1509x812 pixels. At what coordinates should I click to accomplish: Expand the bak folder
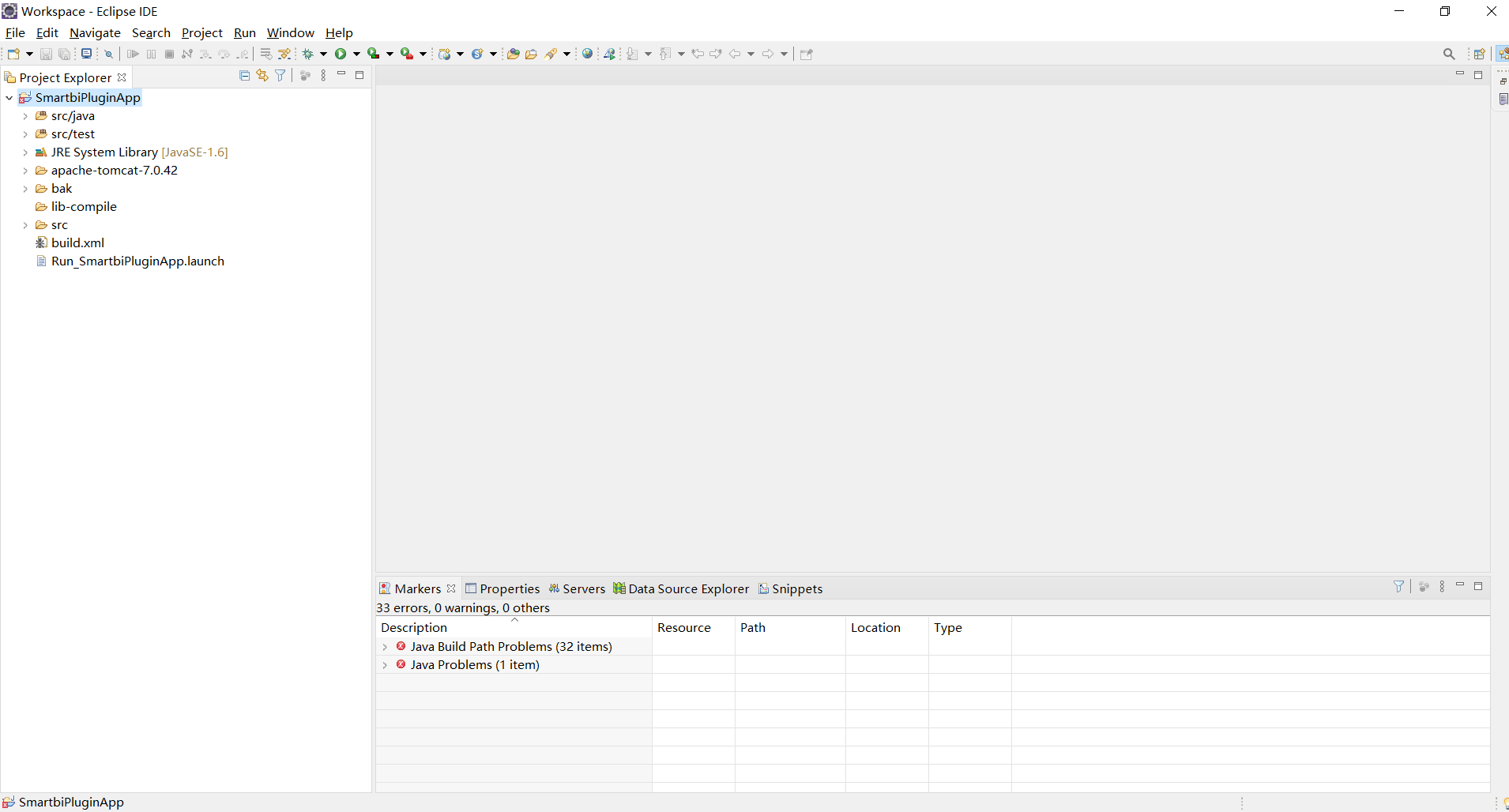(x=25, y=189)
